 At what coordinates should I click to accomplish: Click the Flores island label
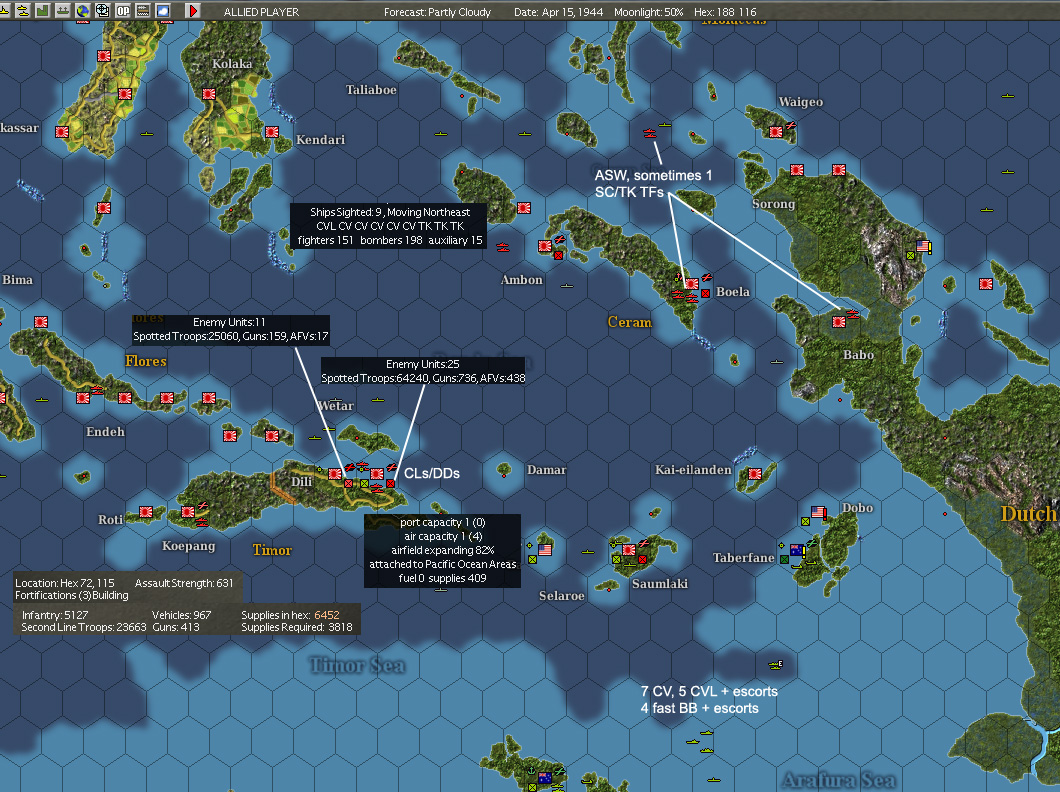click(x=145, y=361)
